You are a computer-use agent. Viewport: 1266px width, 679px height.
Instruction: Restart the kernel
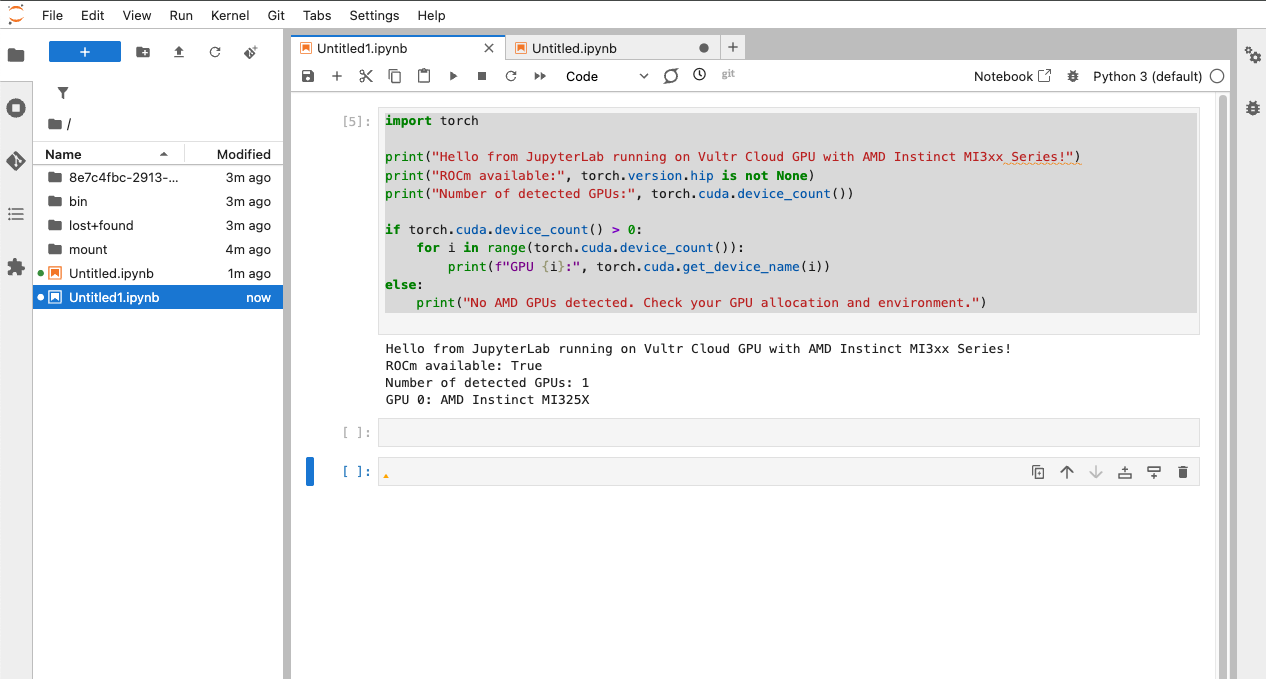(x=511, y=76)
